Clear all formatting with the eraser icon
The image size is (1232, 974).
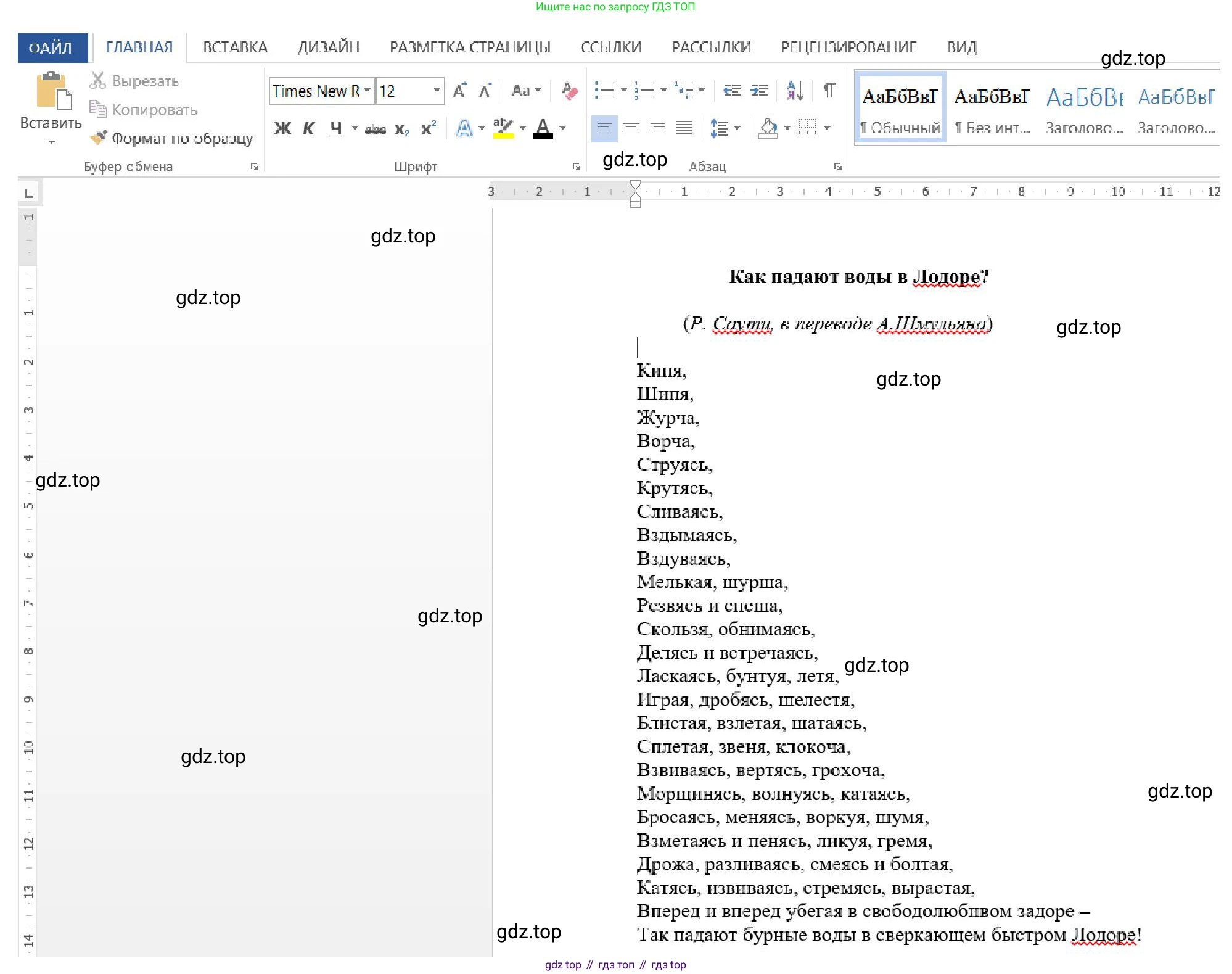click(x=569, y=91)
